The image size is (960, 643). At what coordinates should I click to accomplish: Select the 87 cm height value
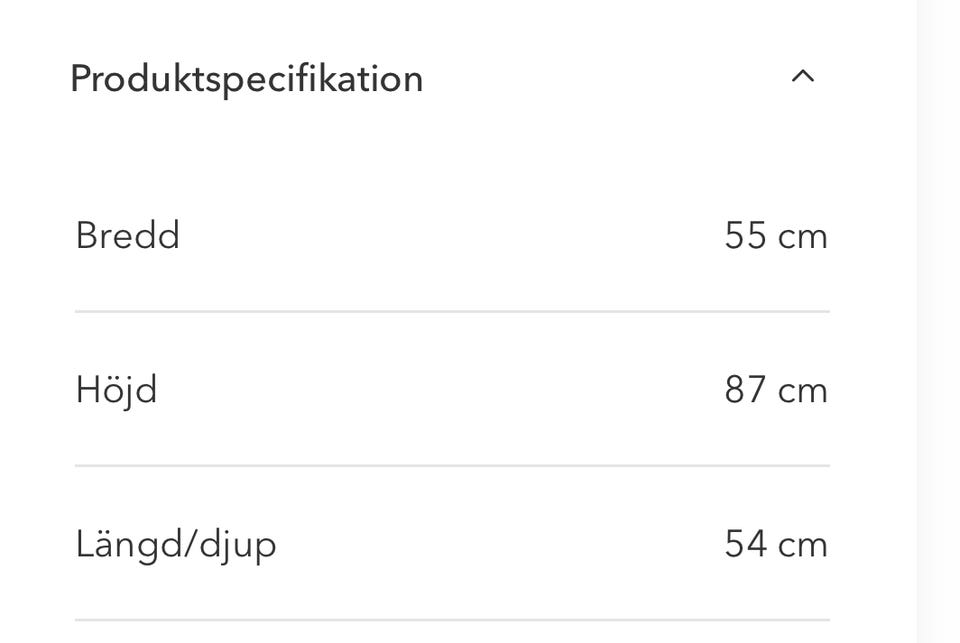(x=775, y=390)
